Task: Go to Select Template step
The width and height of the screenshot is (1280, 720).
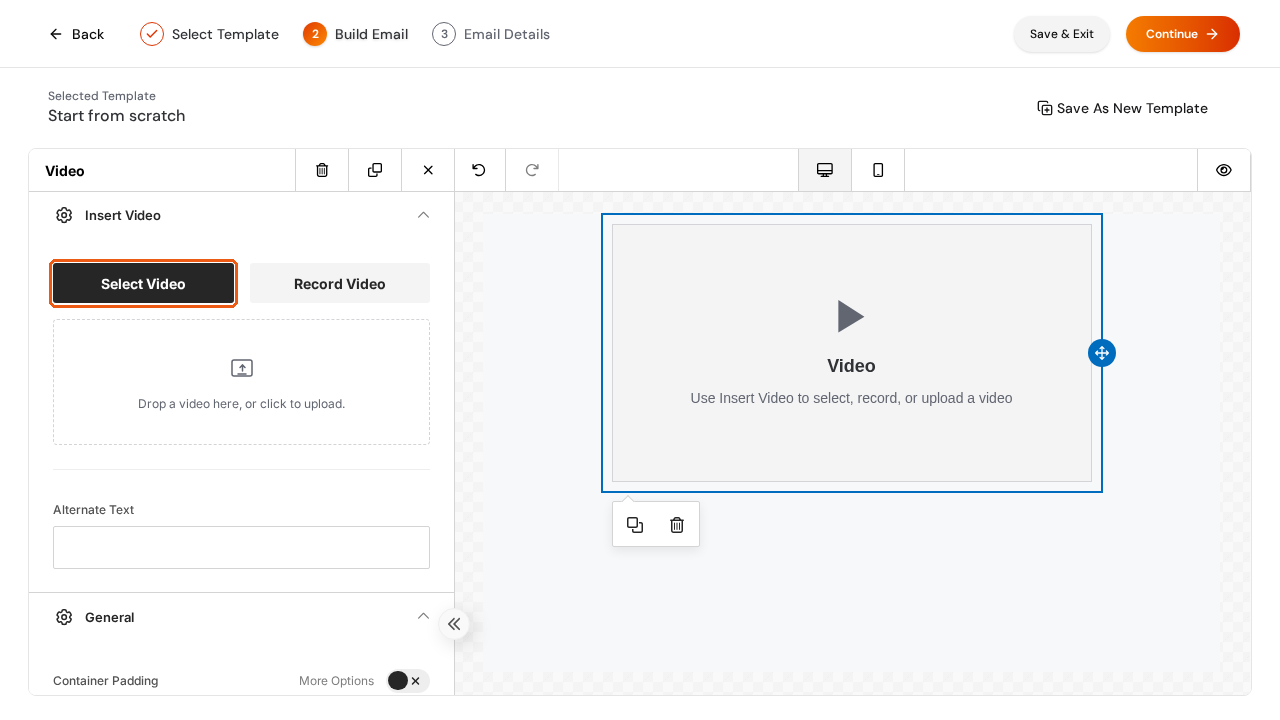Action: [210, 34]
